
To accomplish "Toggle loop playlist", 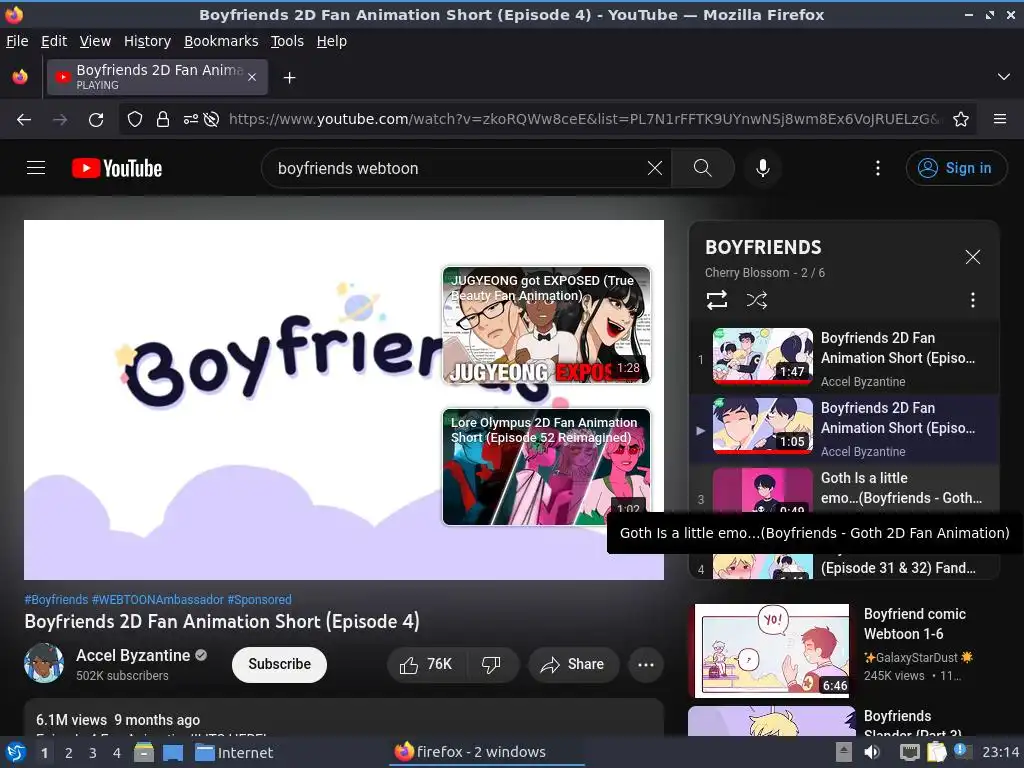I will click(716, 300).
